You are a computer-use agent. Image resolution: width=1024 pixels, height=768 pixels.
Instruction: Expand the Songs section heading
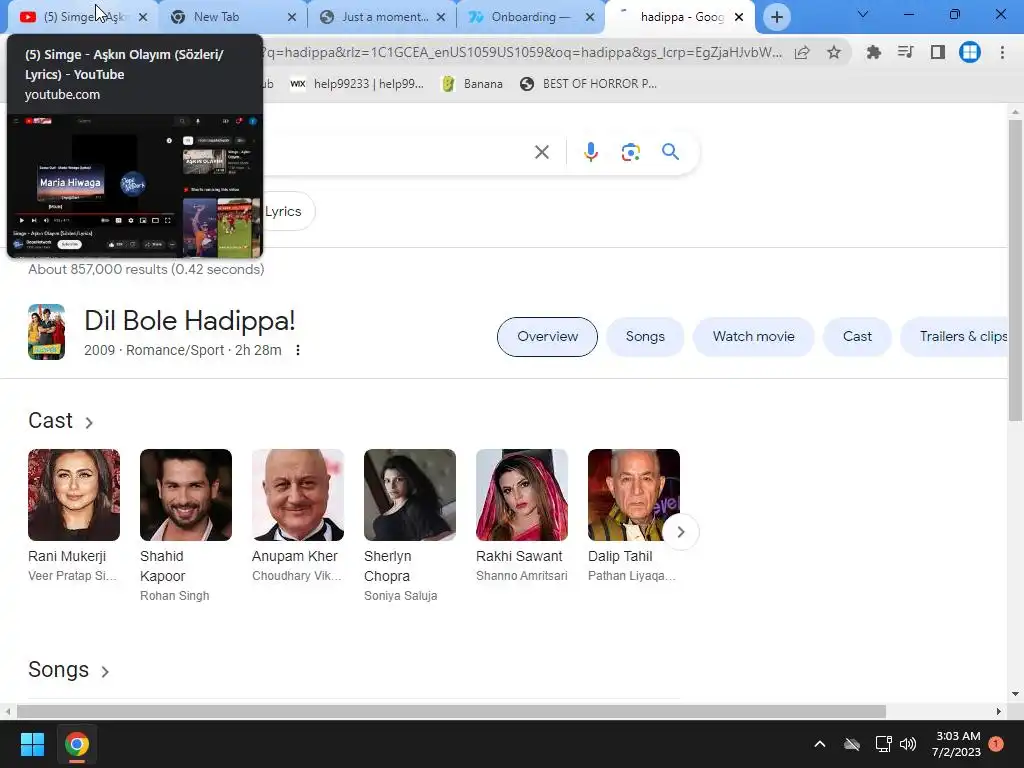coord(69,671)
